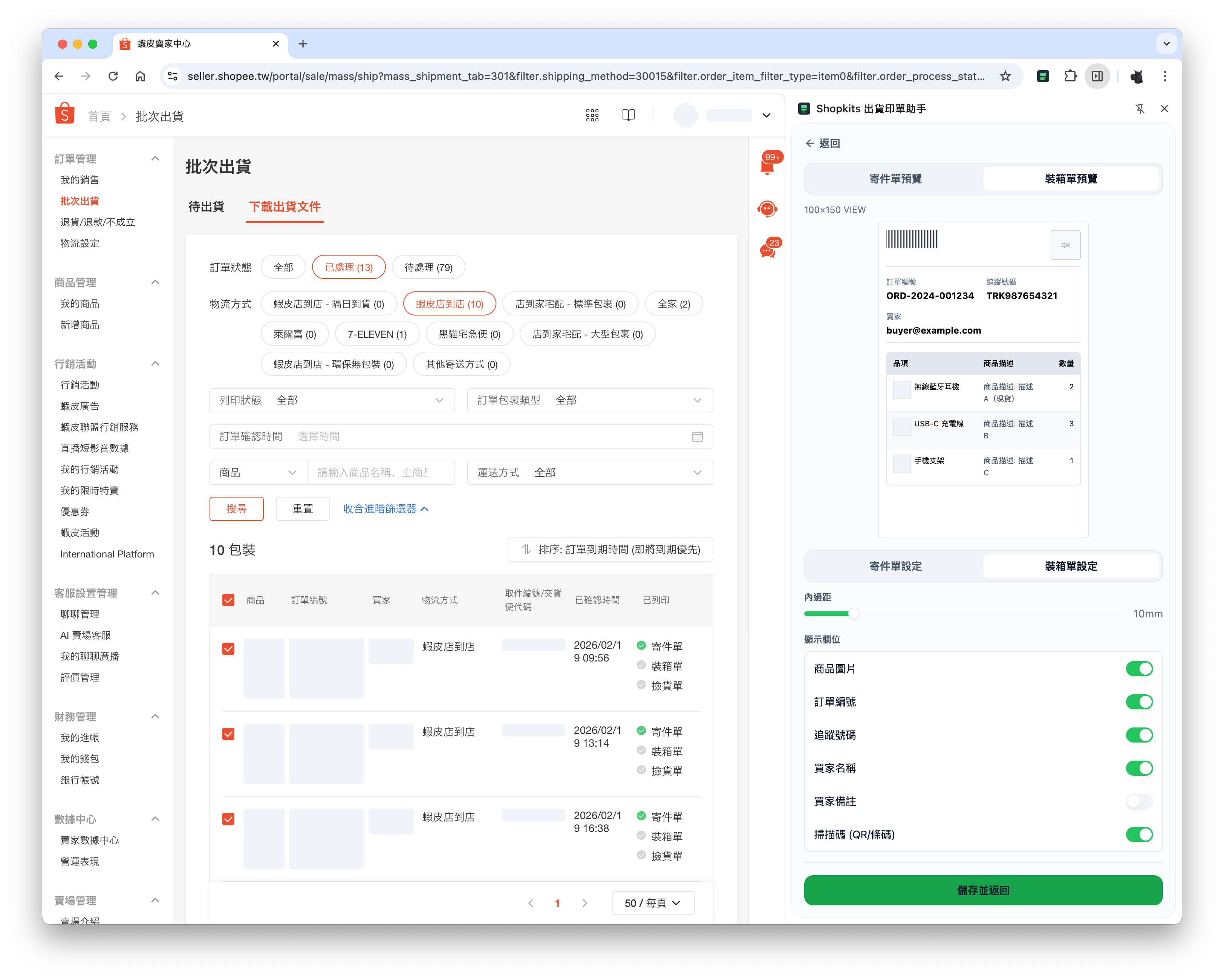This screenshot has width=1224, height=980.
Task: Open the 訂單包裹類型 dropdown
Action: point(590,400)
